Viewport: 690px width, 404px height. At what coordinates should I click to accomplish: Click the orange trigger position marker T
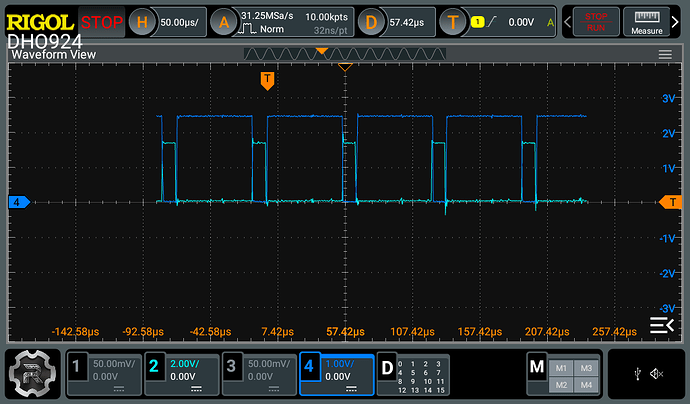click(x=267, y=80)
